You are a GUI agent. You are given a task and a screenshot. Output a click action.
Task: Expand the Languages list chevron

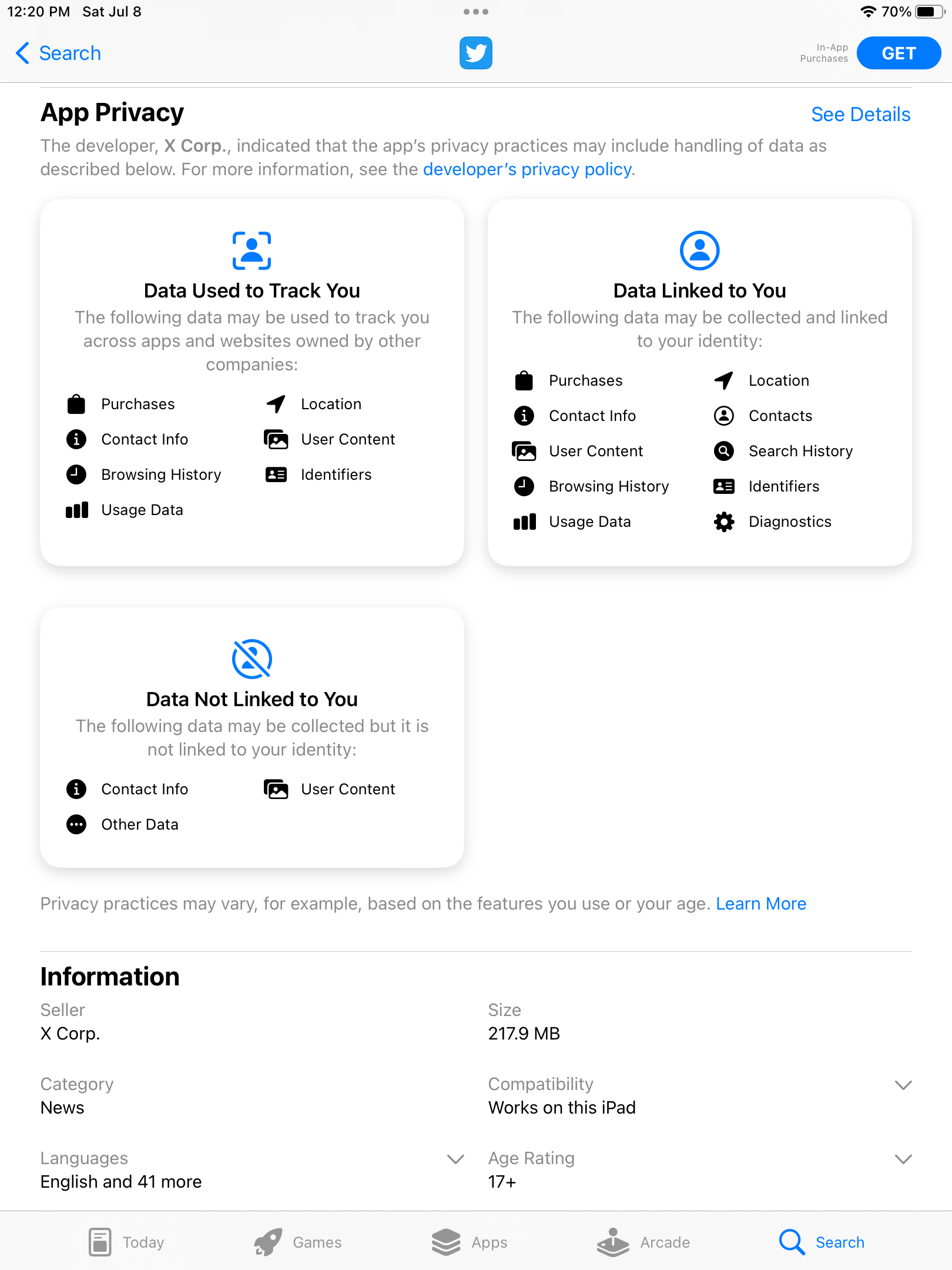(455, 1159)
